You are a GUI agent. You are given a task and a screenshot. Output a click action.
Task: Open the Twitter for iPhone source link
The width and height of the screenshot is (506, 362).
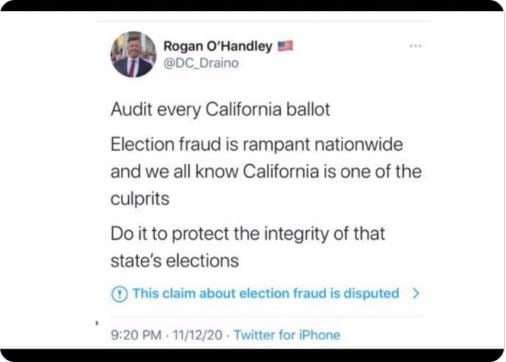(287, 335)
